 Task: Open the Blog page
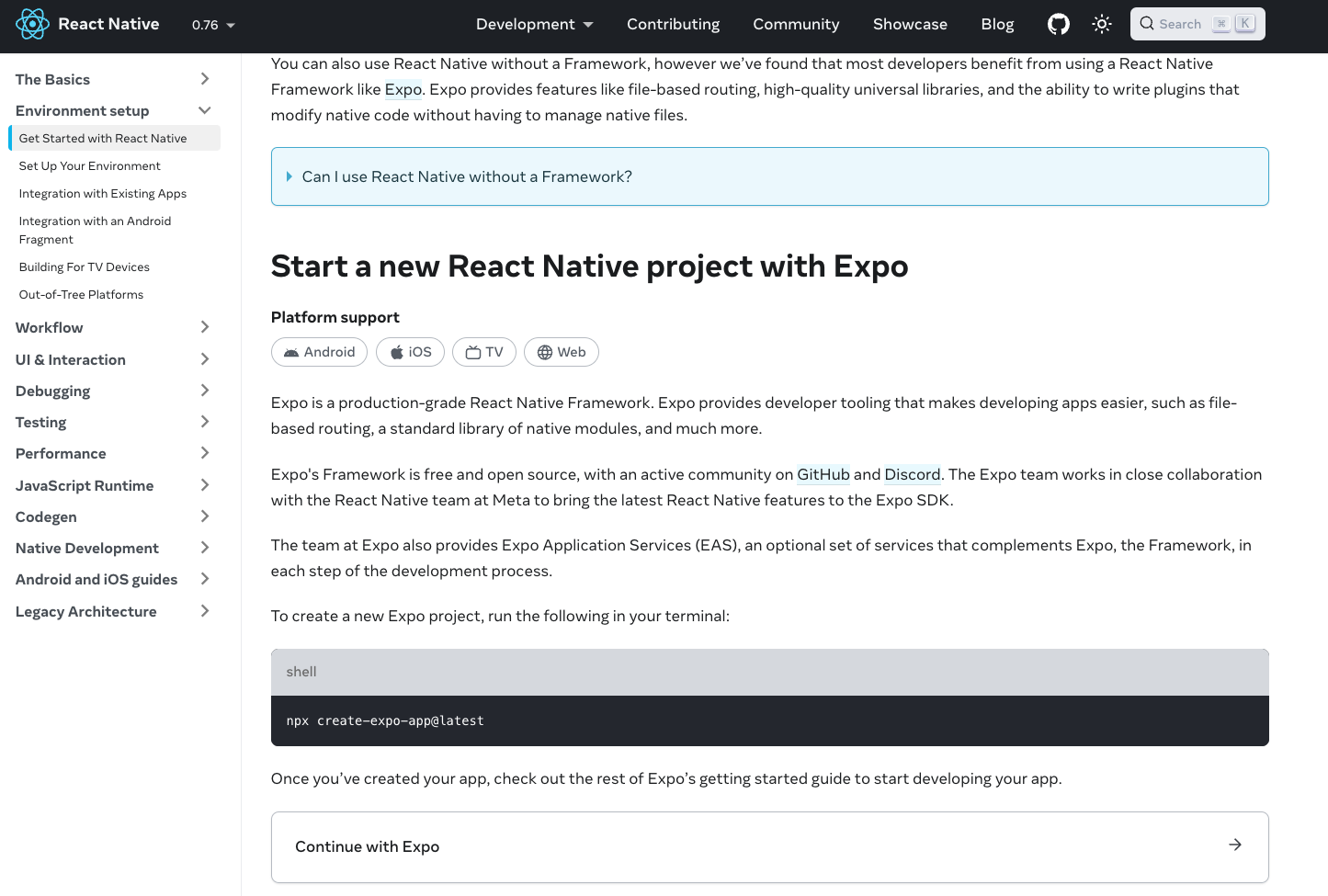click(x=997, y=24)
